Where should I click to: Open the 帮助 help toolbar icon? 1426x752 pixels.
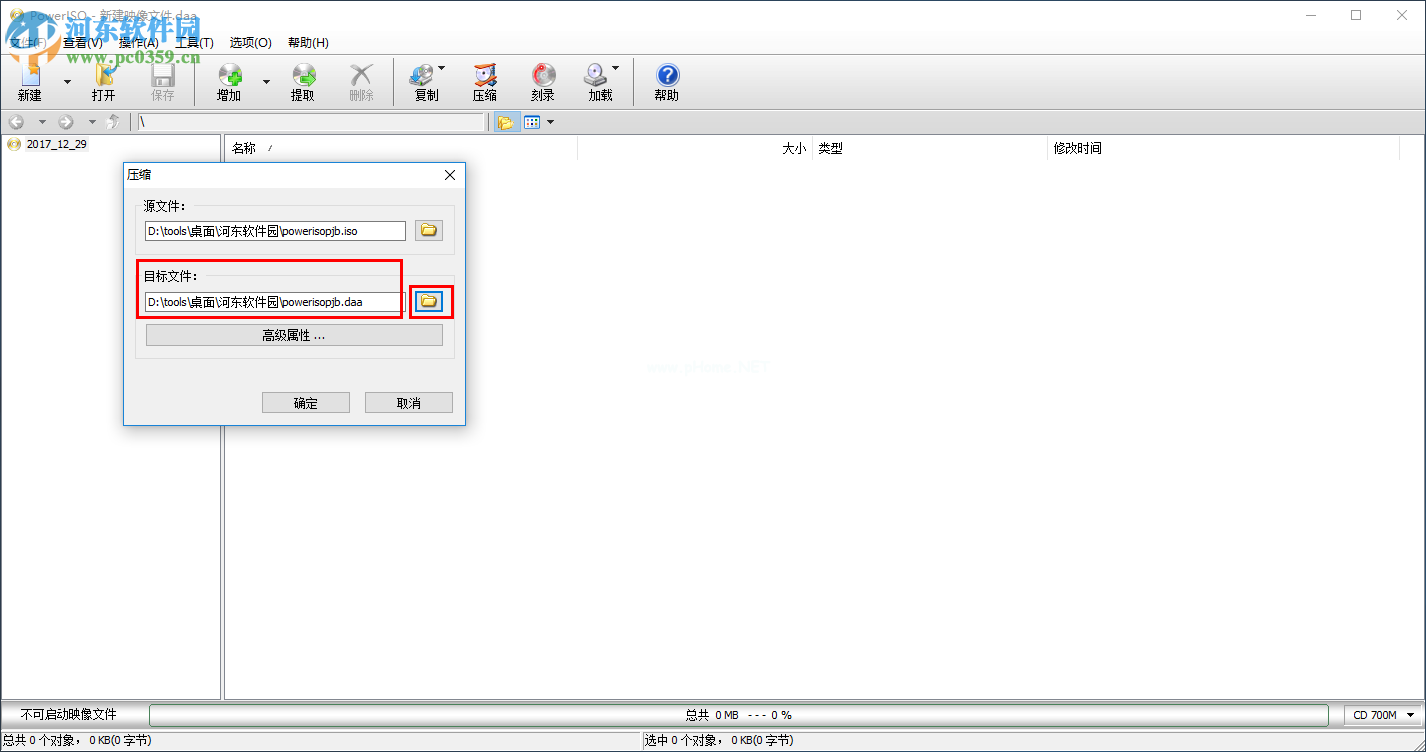pos(667,78)
